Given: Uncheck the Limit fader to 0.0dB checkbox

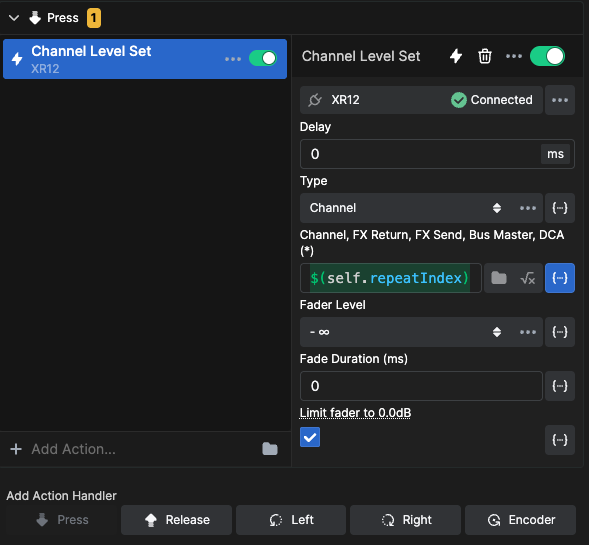Looking at the screenshot, I should (x=310, y=437).
